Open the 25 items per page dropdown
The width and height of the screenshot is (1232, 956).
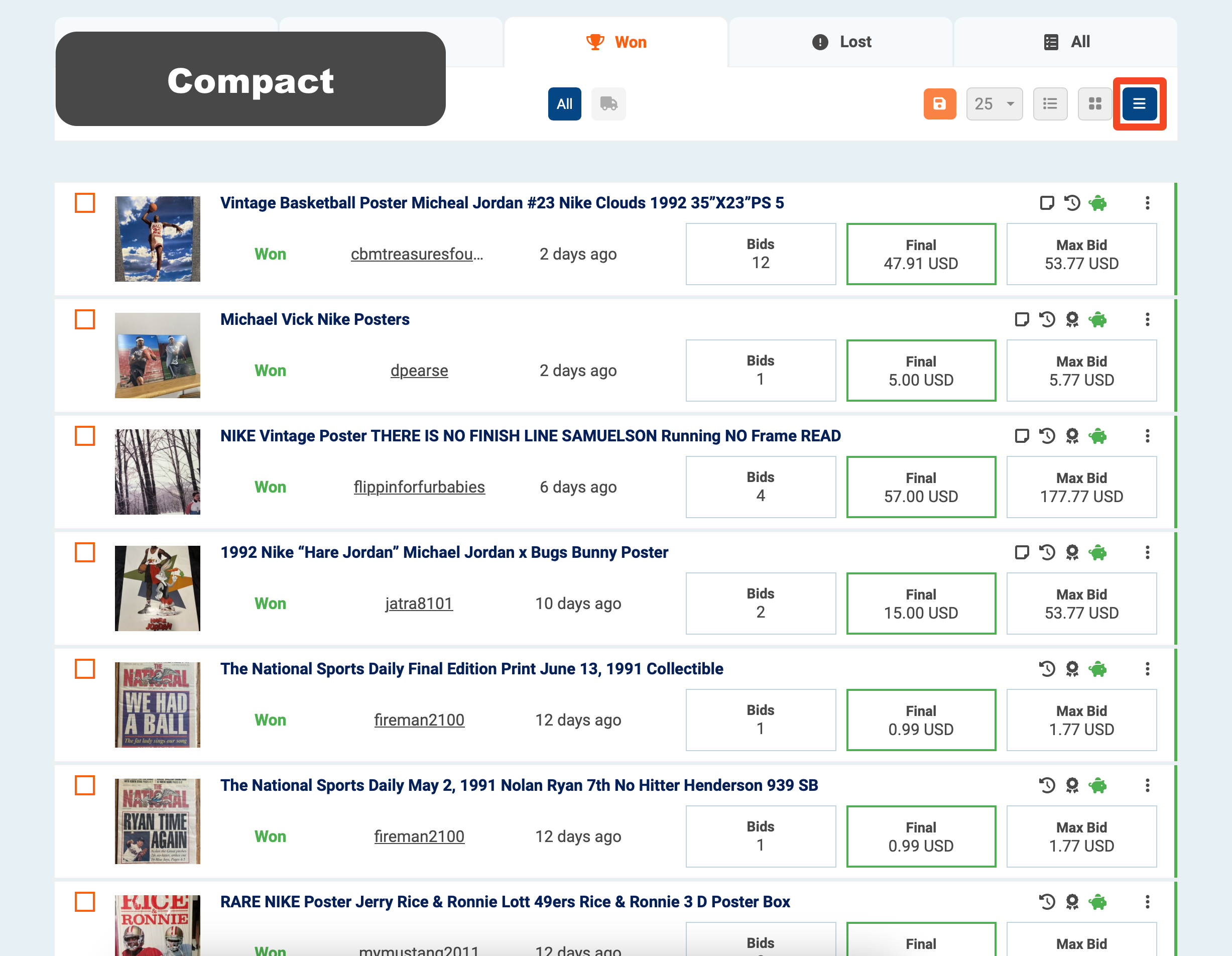click(994, 104)
